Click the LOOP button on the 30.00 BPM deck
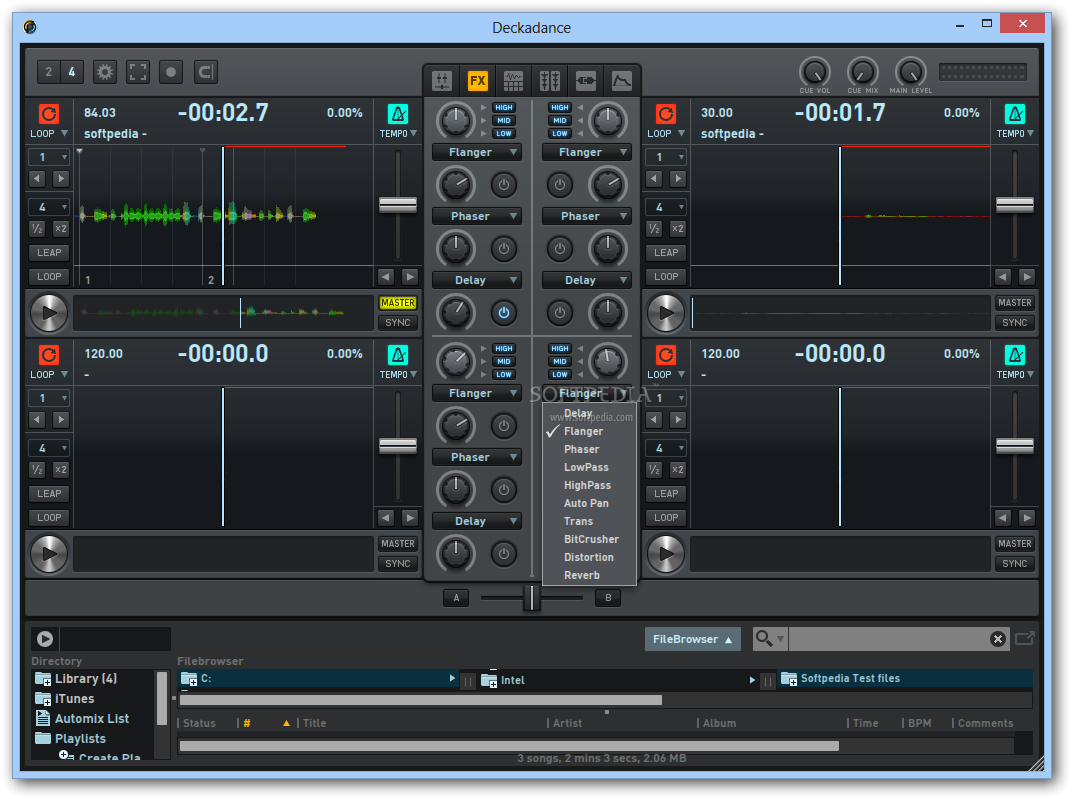The image size is (1072, 799). [x=666, y=276]
